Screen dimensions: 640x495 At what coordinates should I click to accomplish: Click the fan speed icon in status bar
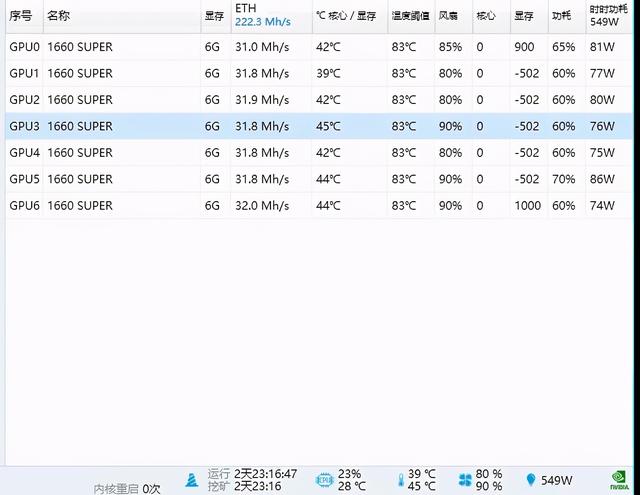coord(465,480)
